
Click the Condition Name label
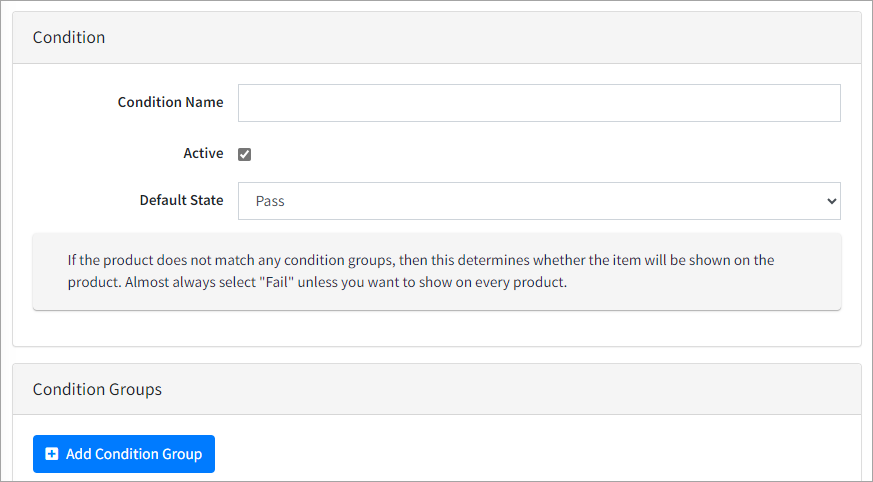coord(170,102)
